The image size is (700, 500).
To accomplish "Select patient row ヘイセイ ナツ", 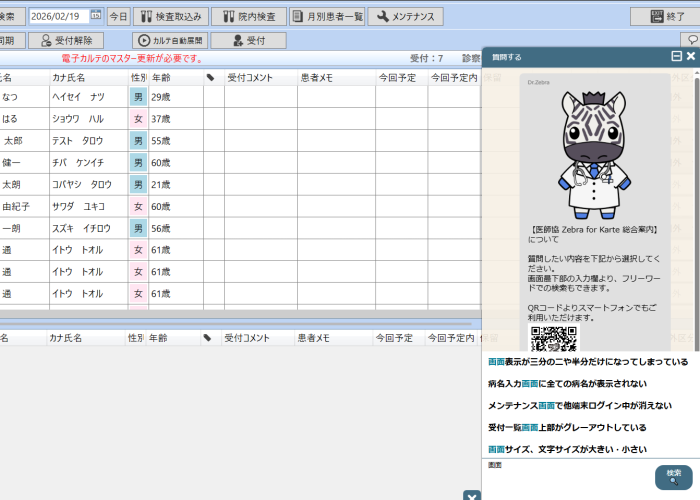I will [241, 97].
